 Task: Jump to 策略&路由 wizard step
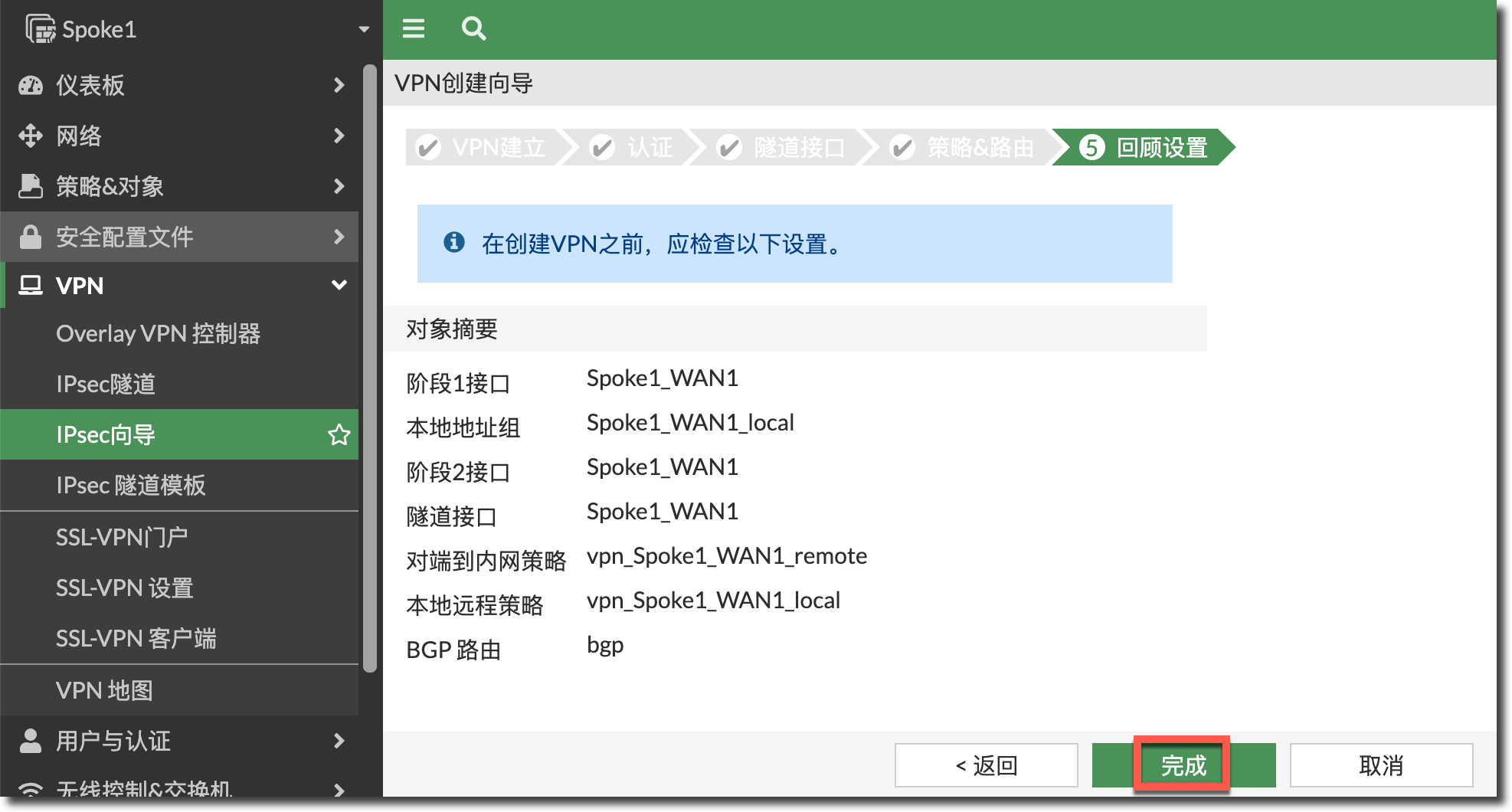[964, 147]
